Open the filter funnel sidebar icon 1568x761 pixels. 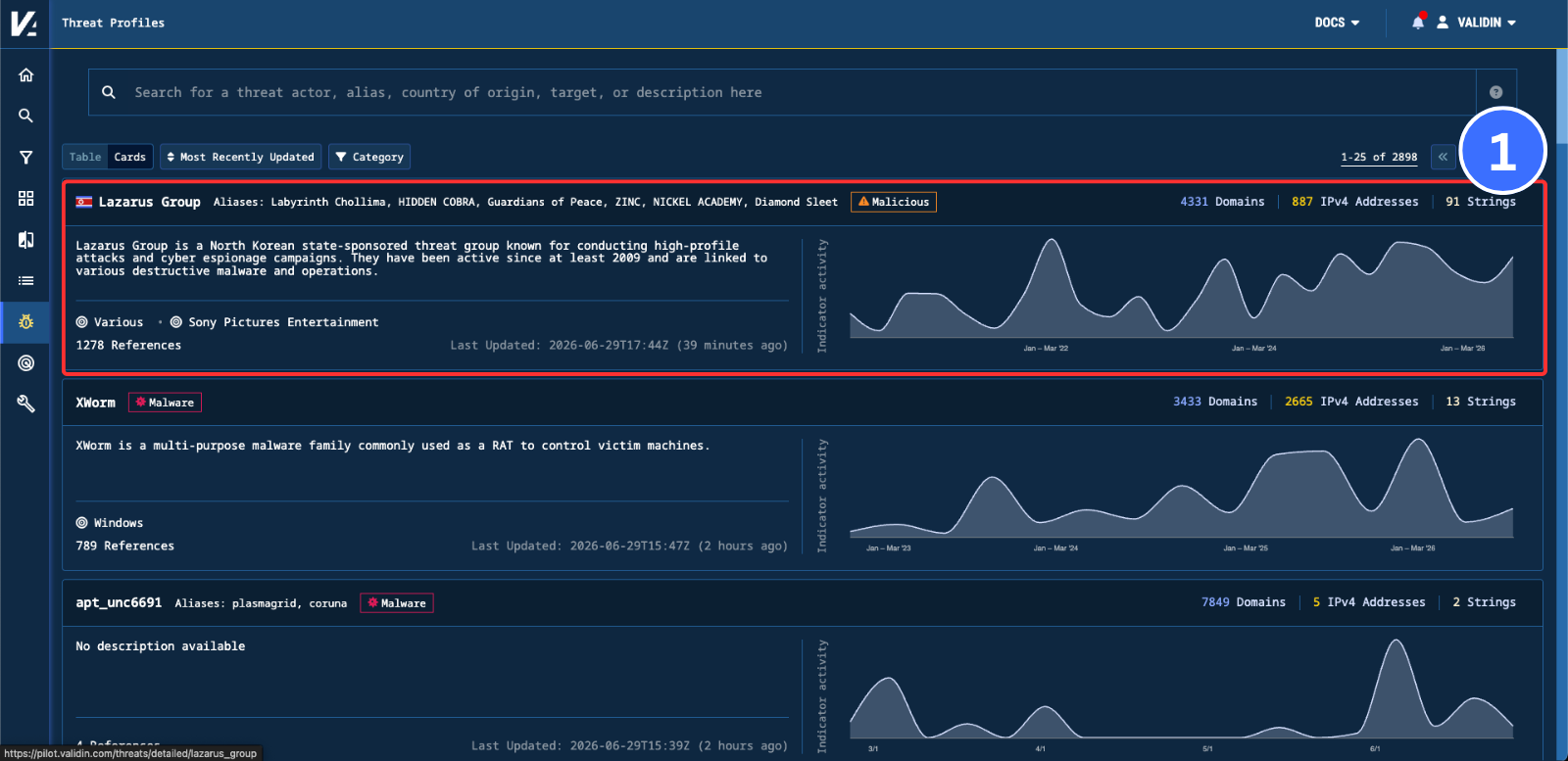click(x=25, y=157)
